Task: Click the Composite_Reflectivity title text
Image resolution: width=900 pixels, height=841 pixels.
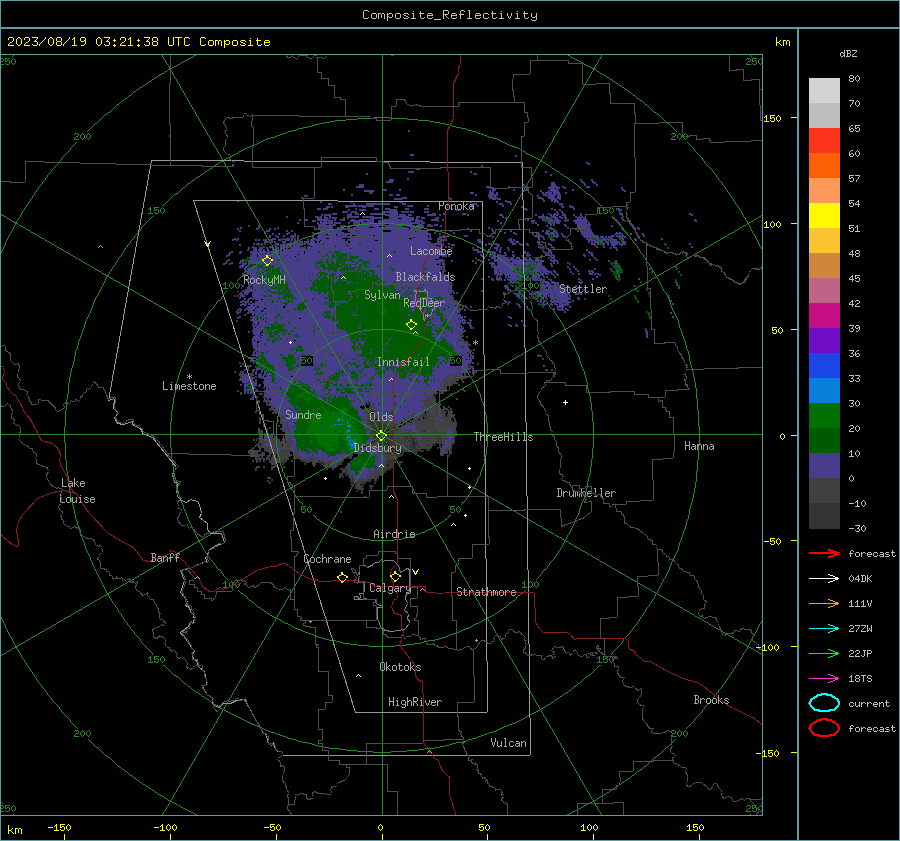Action: (x=450, y=15)
